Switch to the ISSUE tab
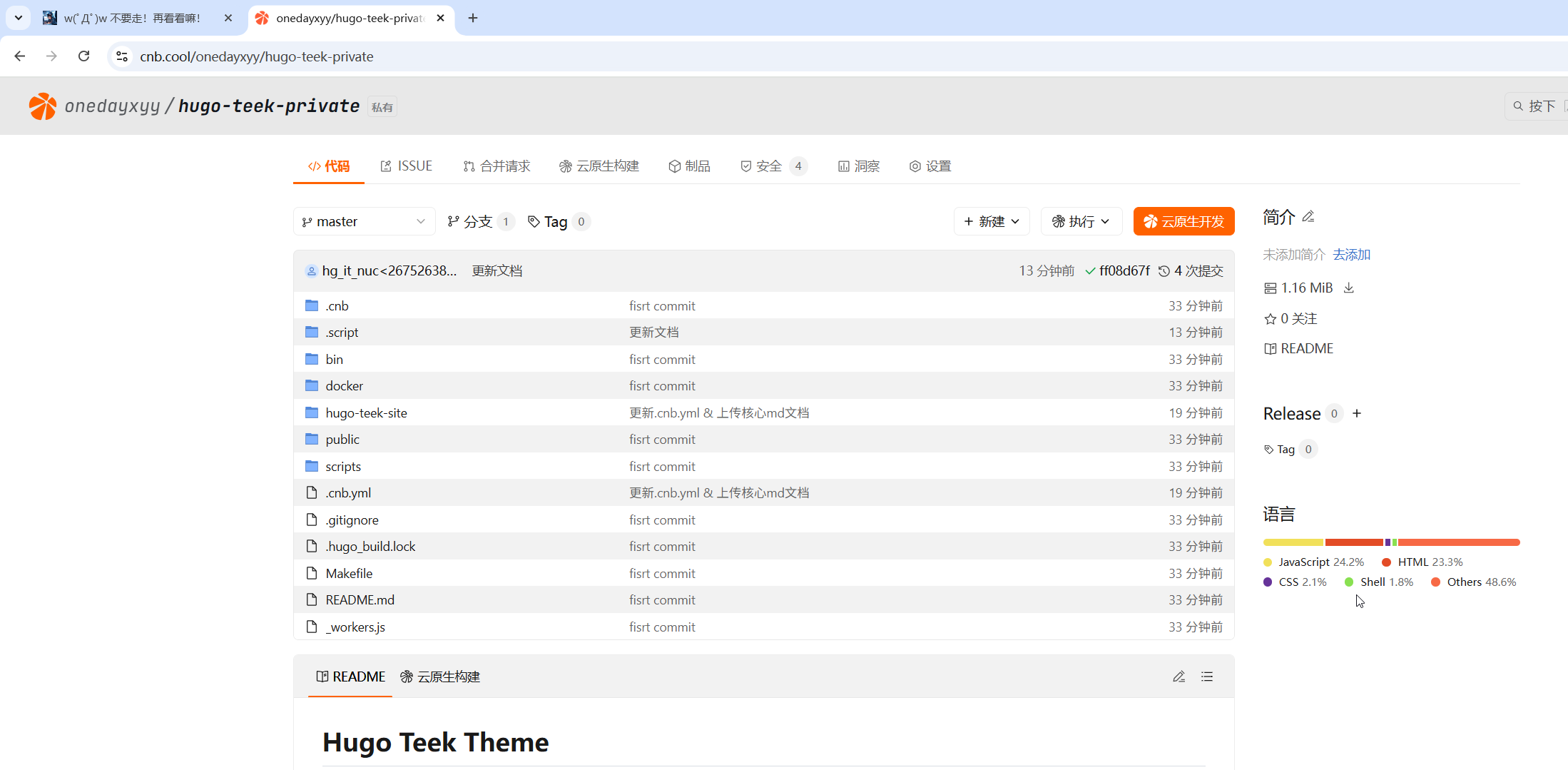This screenshot has height=770, width=1568. [407, 166]
